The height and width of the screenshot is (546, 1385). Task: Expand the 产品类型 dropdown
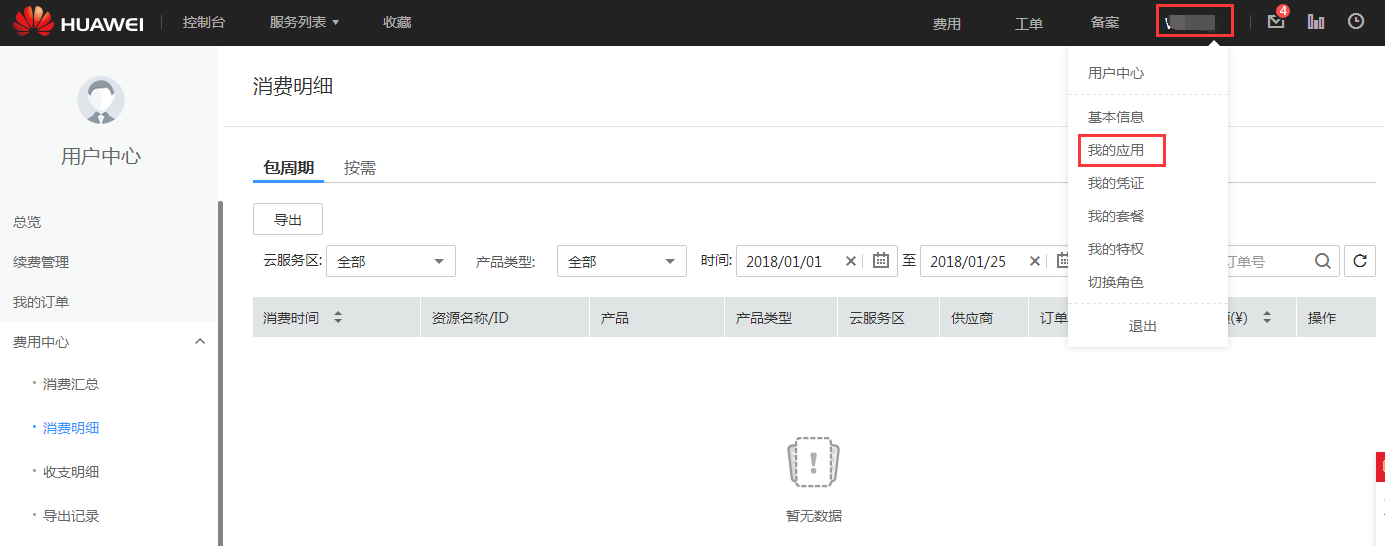[621, 261]
